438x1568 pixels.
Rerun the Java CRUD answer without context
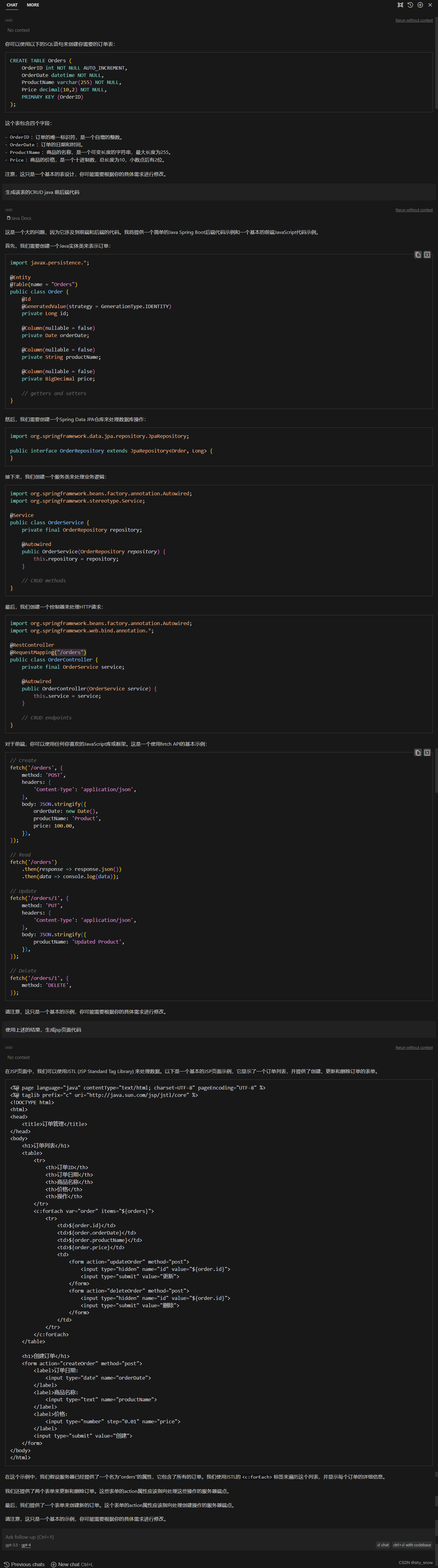point(414,210)
